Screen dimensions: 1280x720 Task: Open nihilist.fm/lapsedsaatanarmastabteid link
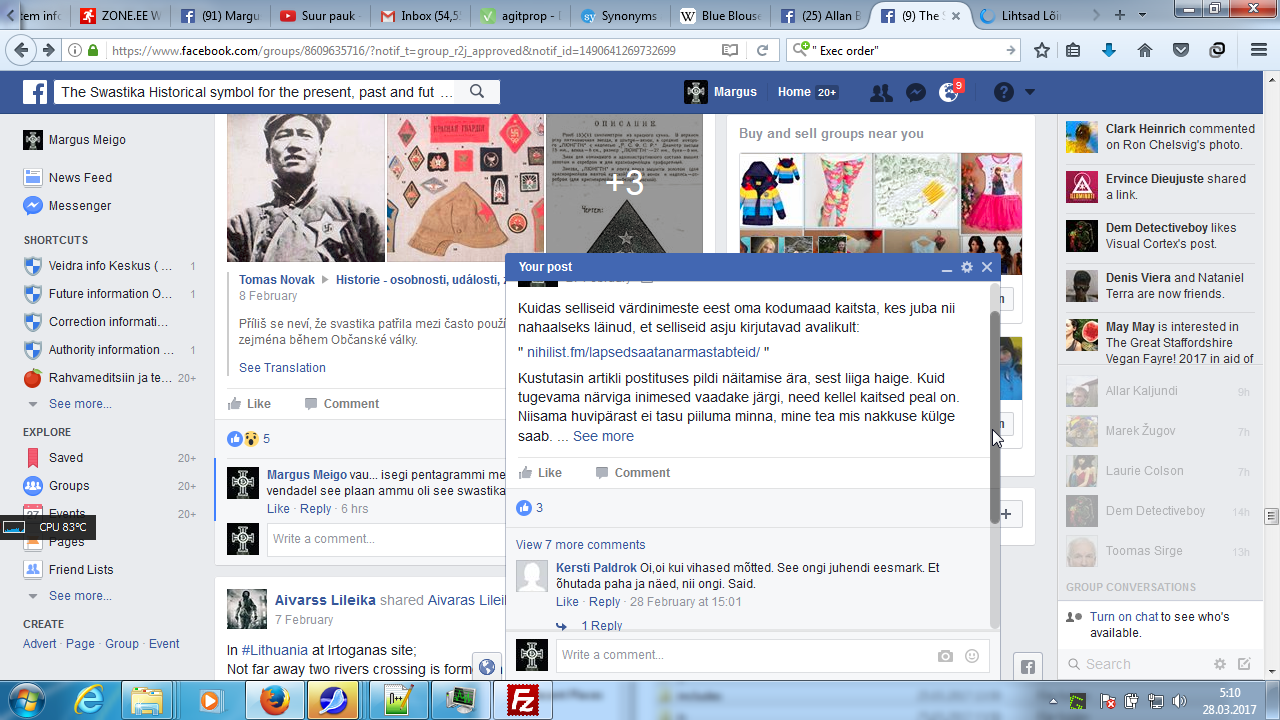644,352
